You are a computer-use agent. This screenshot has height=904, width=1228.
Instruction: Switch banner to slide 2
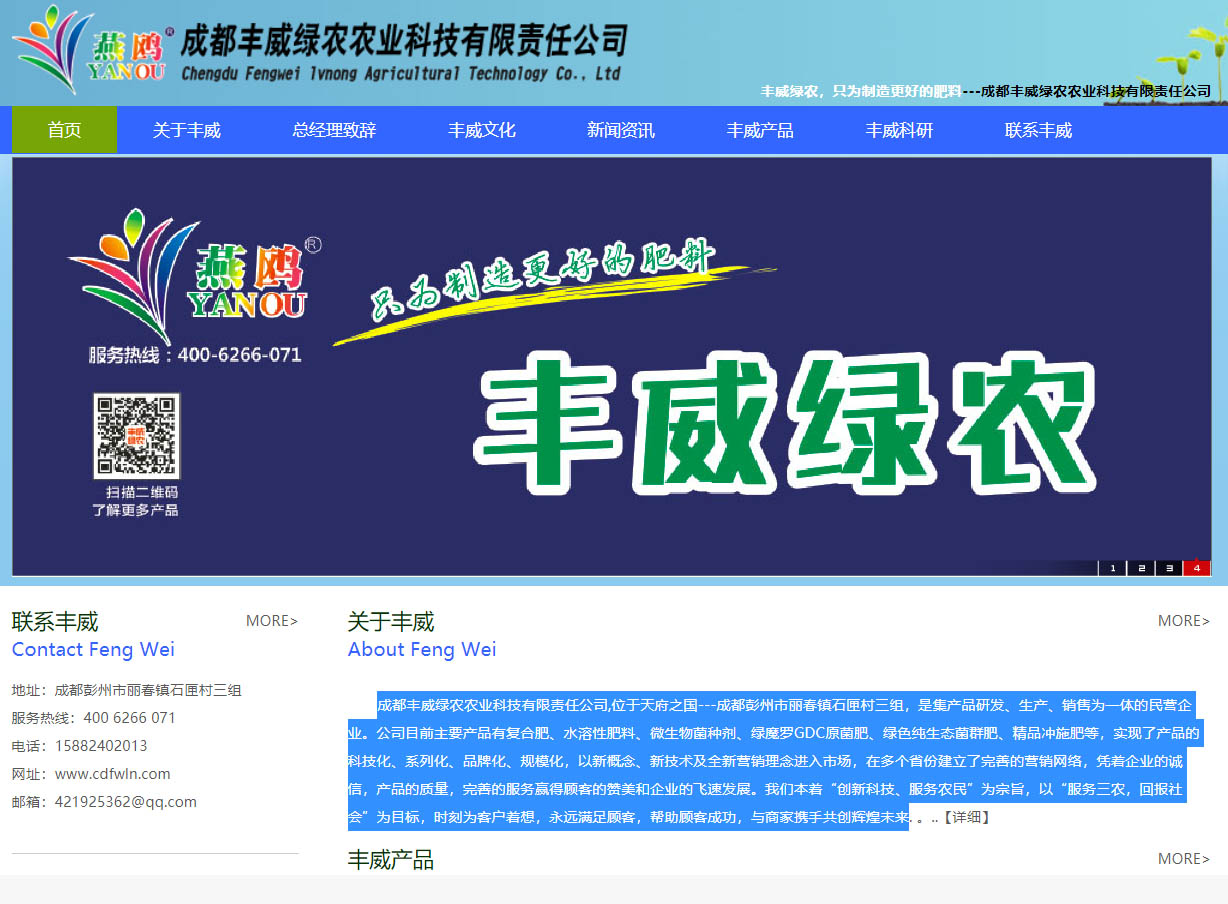tap(1141, 568)
